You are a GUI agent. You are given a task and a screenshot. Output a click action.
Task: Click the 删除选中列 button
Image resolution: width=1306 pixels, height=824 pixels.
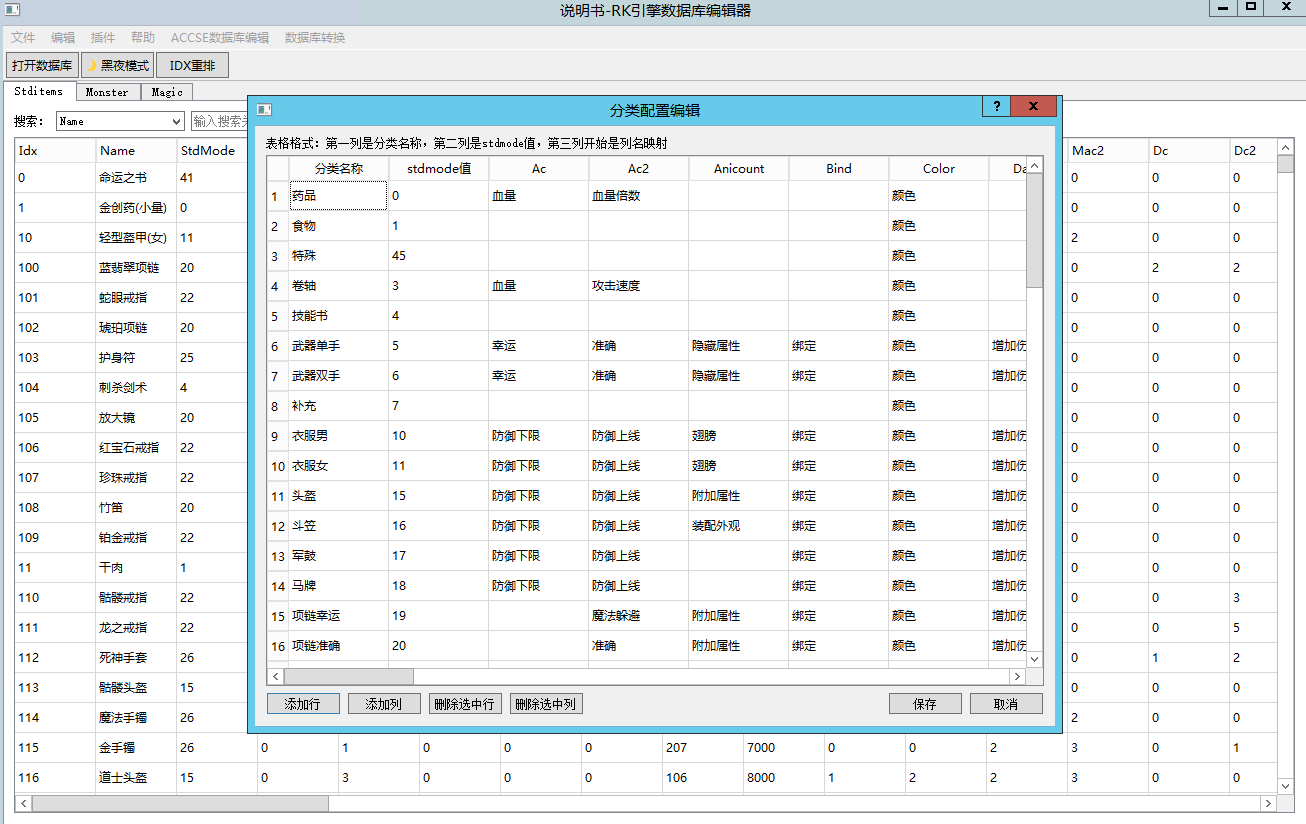[x=546, y=704]
